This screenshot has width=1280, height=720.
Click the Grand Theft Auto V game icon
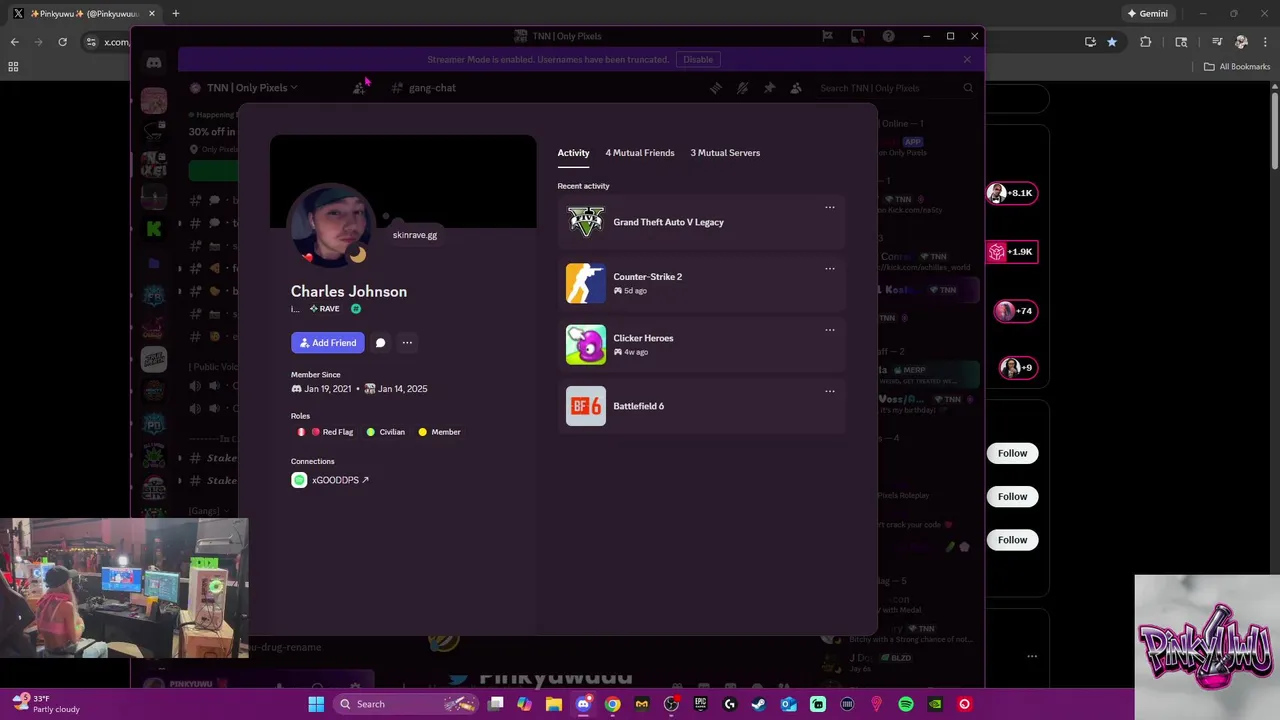(586, 222)
